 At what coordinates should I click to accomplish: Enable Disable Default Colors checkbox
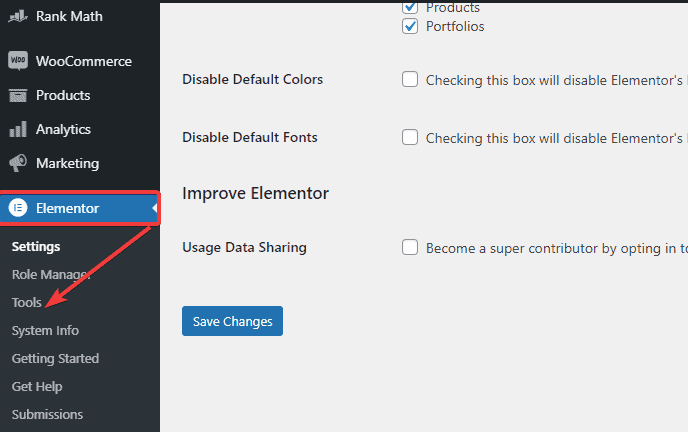click(x=410, y=80)
